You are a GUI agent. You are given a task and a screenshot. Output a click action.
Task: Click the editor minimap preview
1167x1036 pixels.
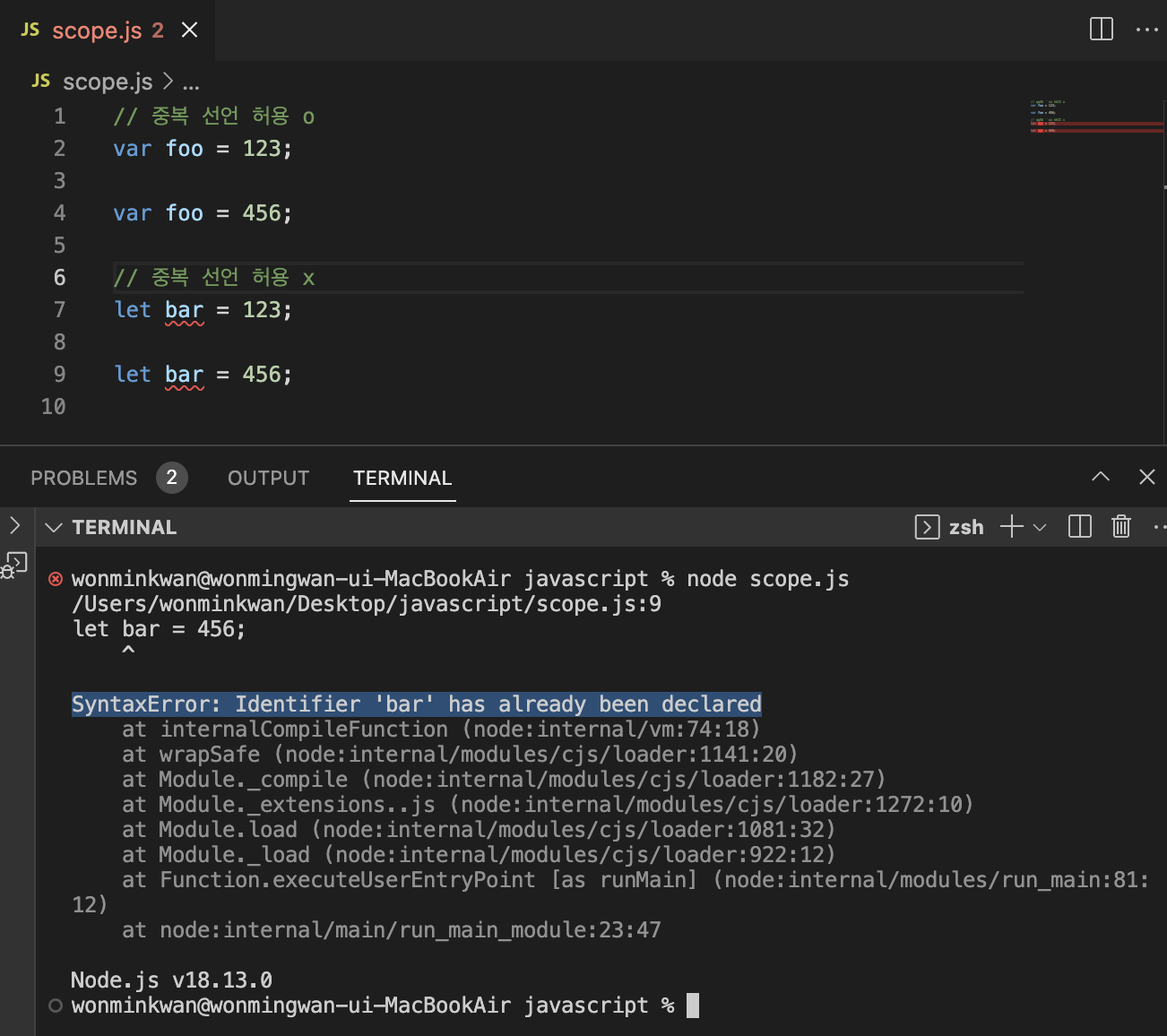click(1096, 117)
